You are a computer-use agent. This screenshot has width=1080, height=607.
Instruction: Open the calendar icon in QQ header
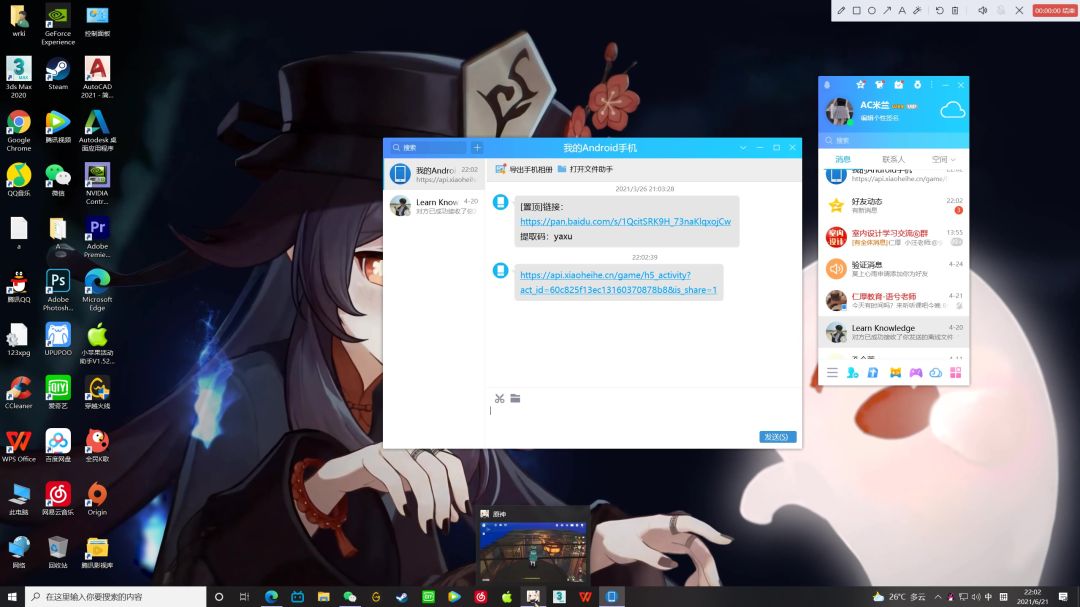[898, 85]
